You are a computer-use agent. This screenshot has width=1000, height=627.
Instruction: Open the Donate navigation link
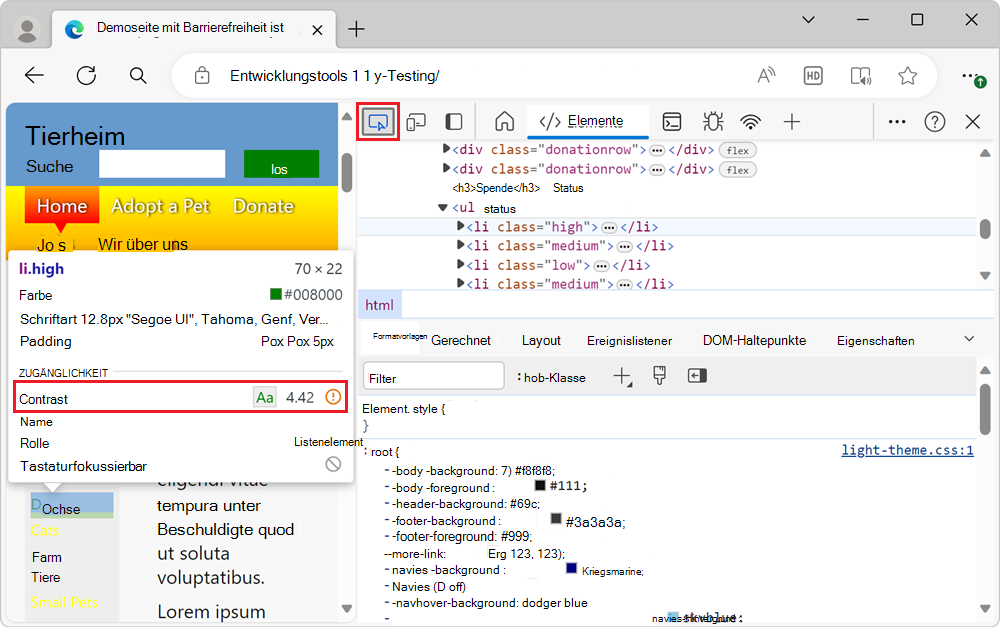point(263,206)
